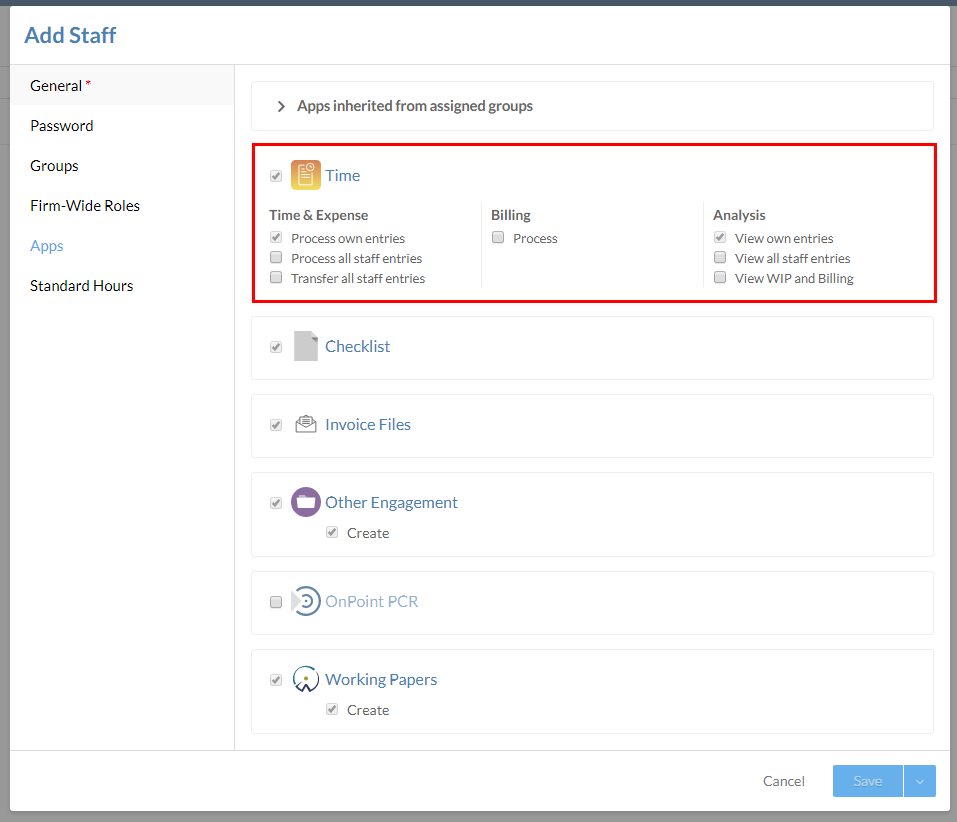Enable View WIP and Billing
Screen dimensions: 957x822
point(720,278)
